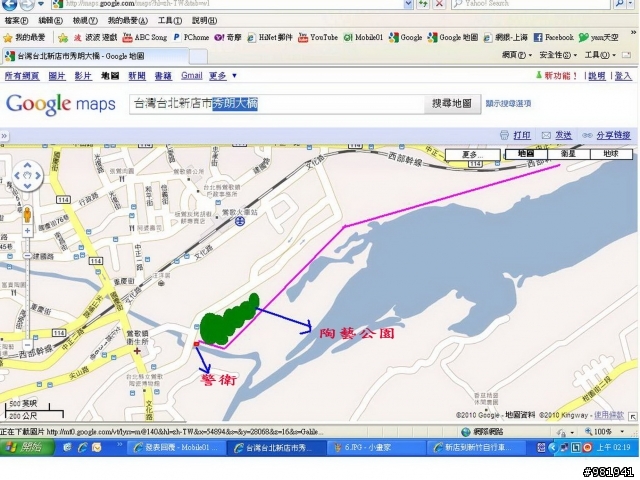Screen dimensions: 640x480
Task: Open the address bar dropdown arrow
Action: 408,4
